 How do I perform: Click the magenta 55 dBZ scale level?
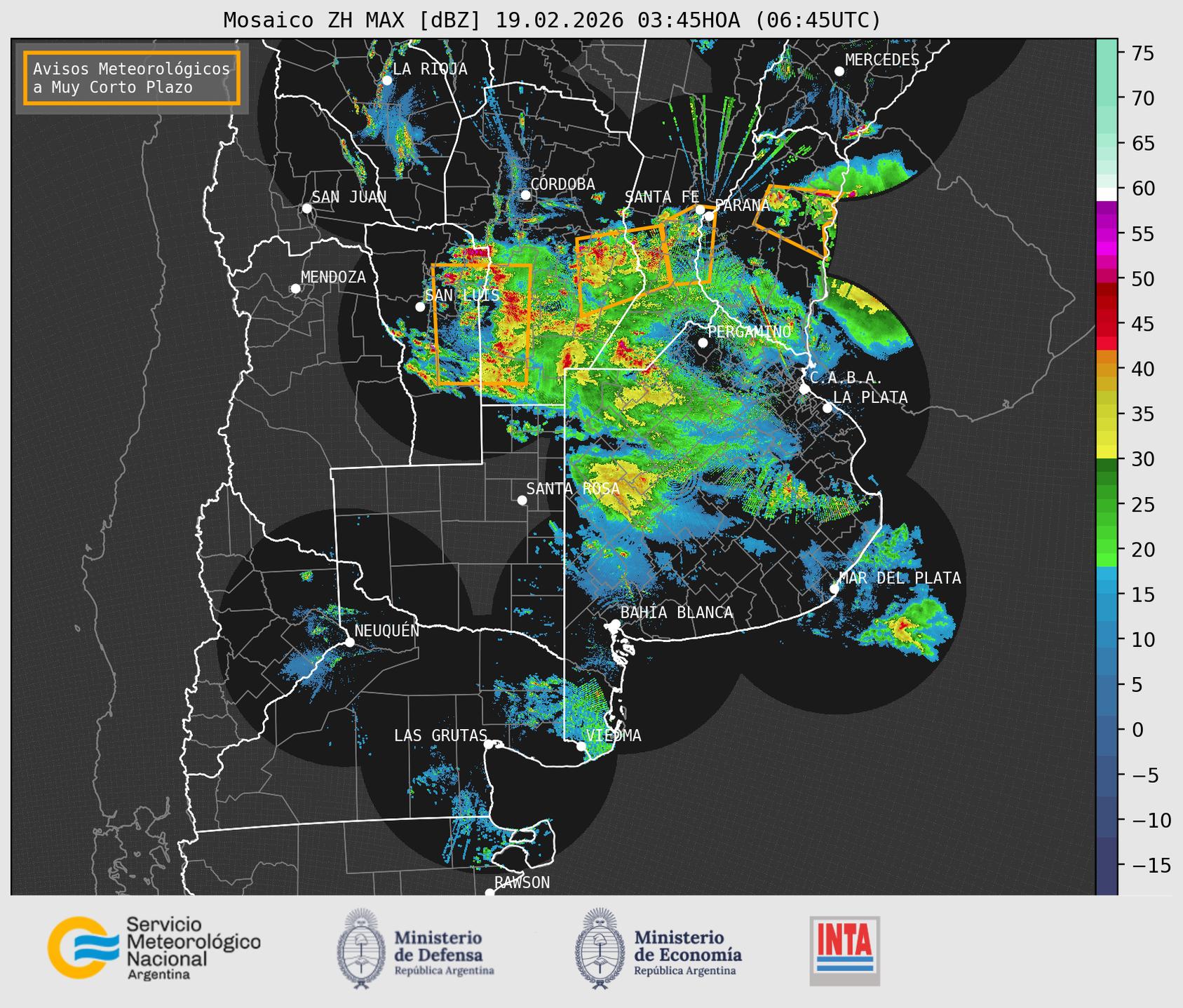(x=1107, y=234)
